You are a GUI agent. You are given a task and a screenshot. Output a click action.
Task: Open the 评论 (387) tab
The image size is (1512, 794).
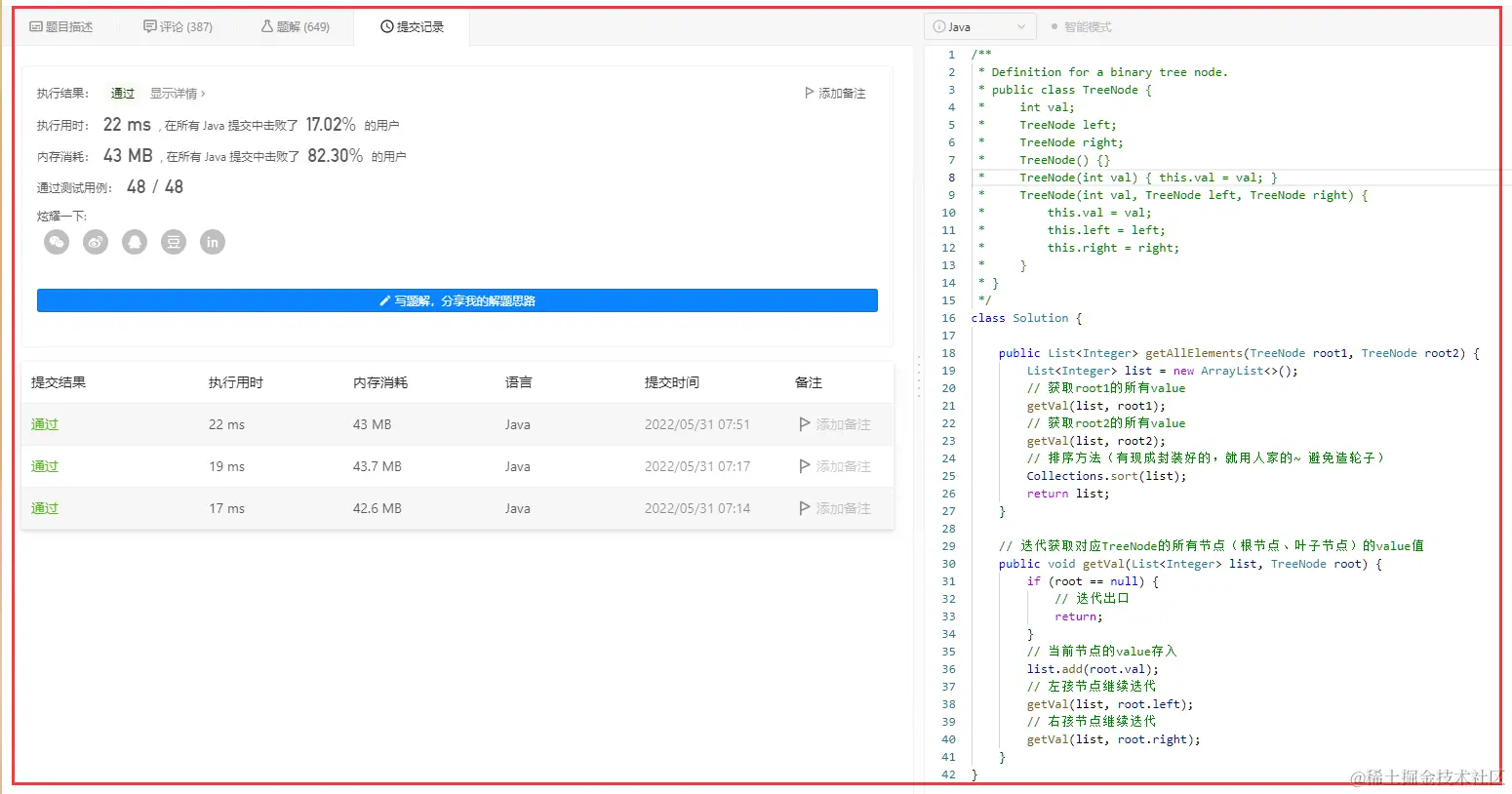(x=178, y=27)
